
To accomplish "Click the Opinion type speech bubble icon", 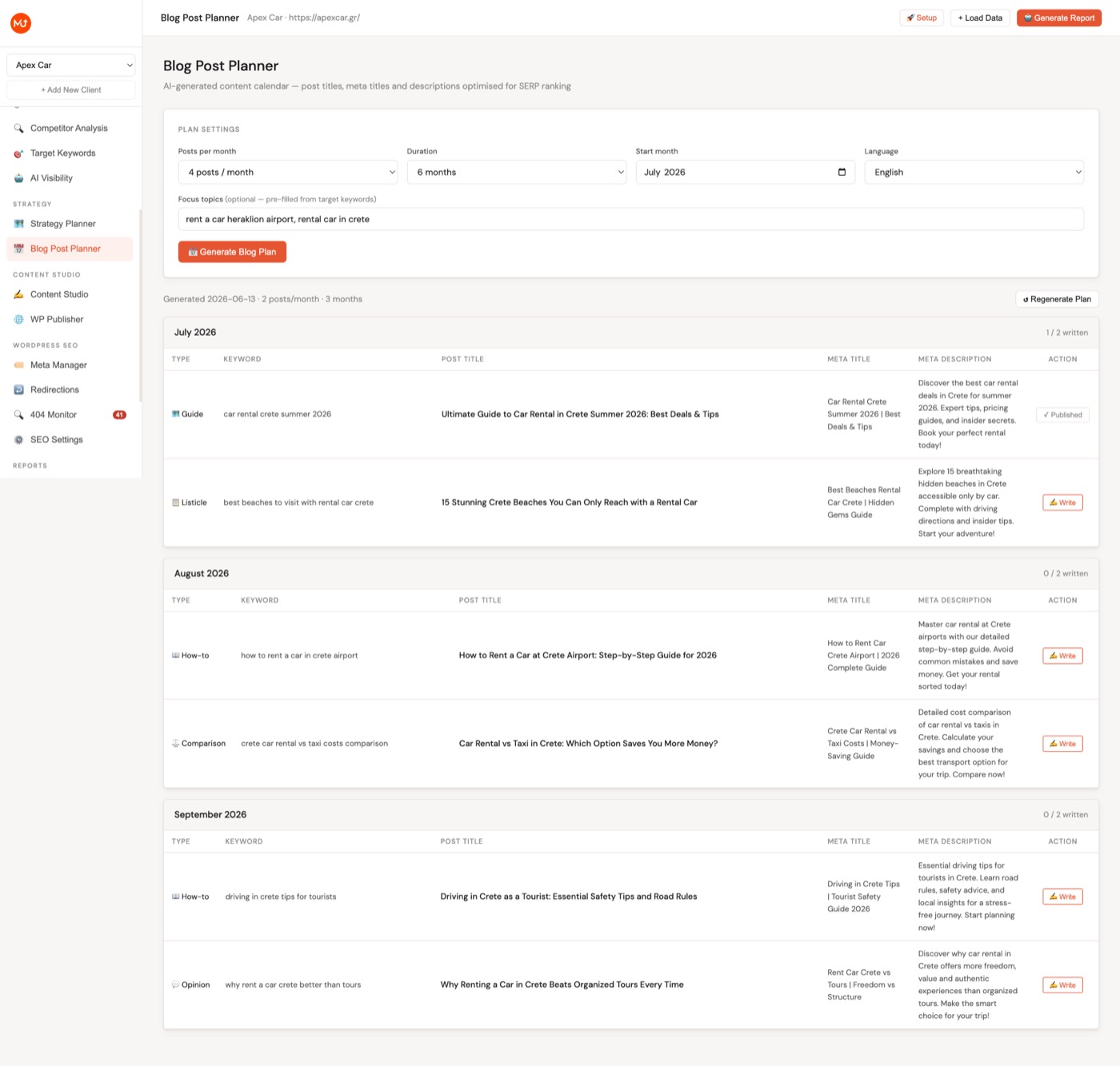I will pyautogui.click(x=176, y=985).
